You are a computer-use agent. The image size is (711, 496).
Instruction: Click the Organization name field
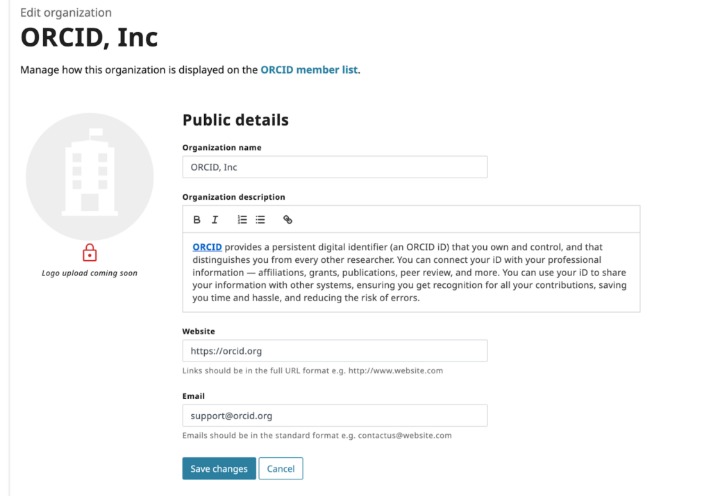(x=334, y=168)
